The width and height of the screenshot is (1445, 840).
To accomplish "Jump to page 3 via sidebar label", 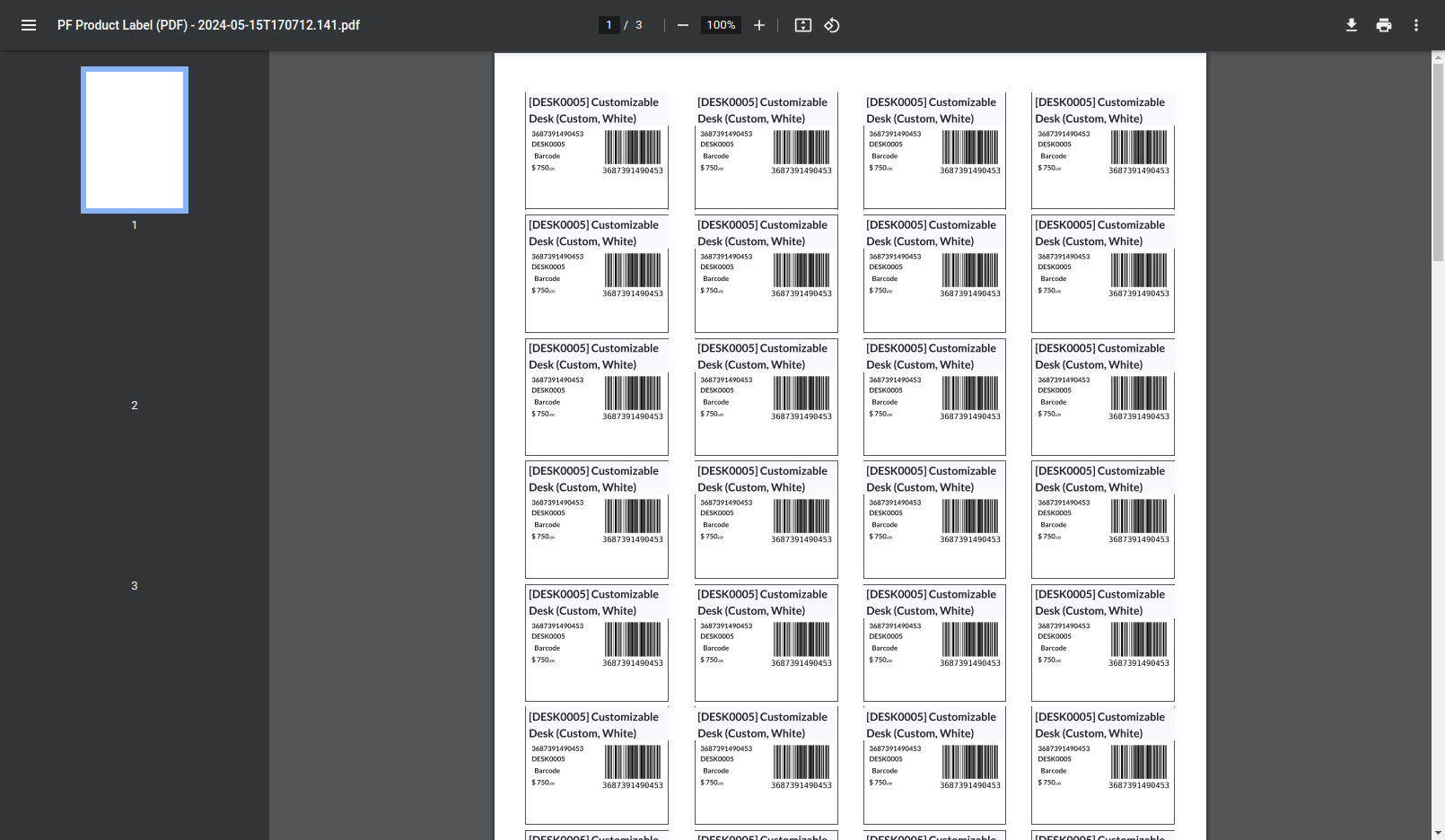I will point(134,585).
